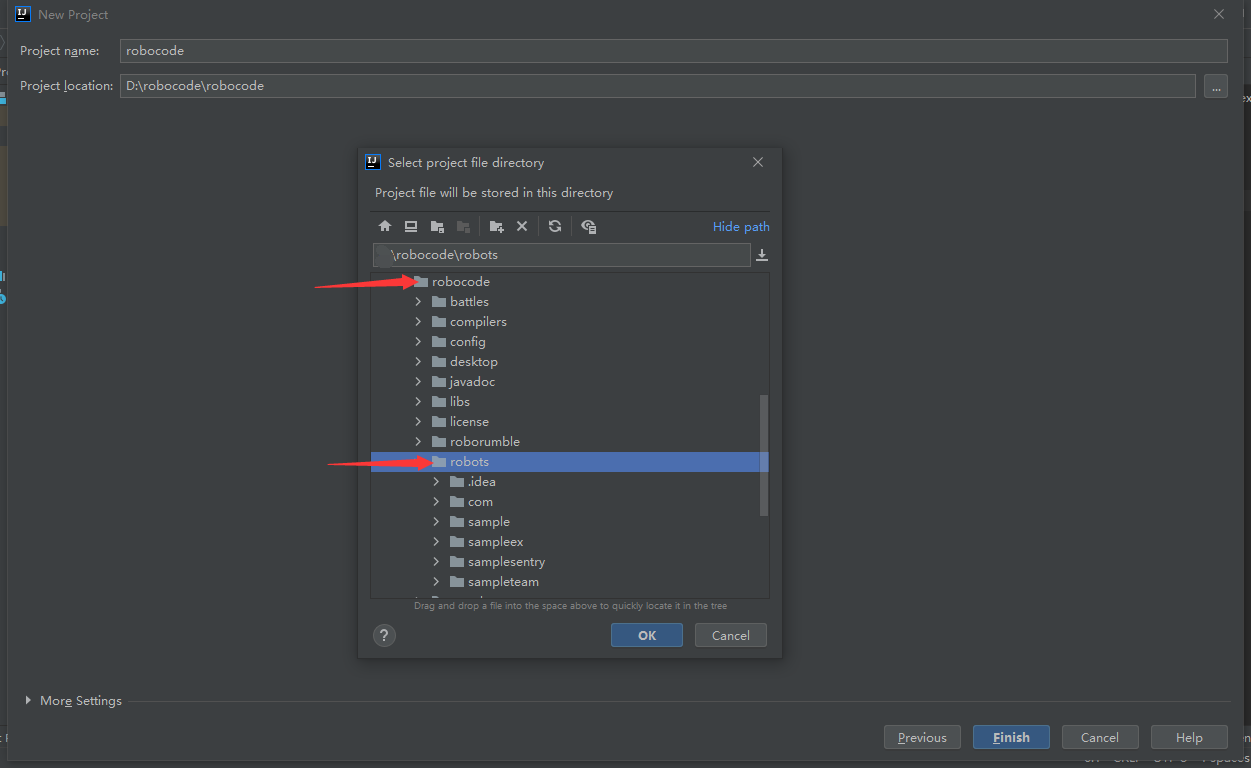This screenshot has width=1251, height=768.
Task: Expand the javadoc folder
Action: (418, 382)
